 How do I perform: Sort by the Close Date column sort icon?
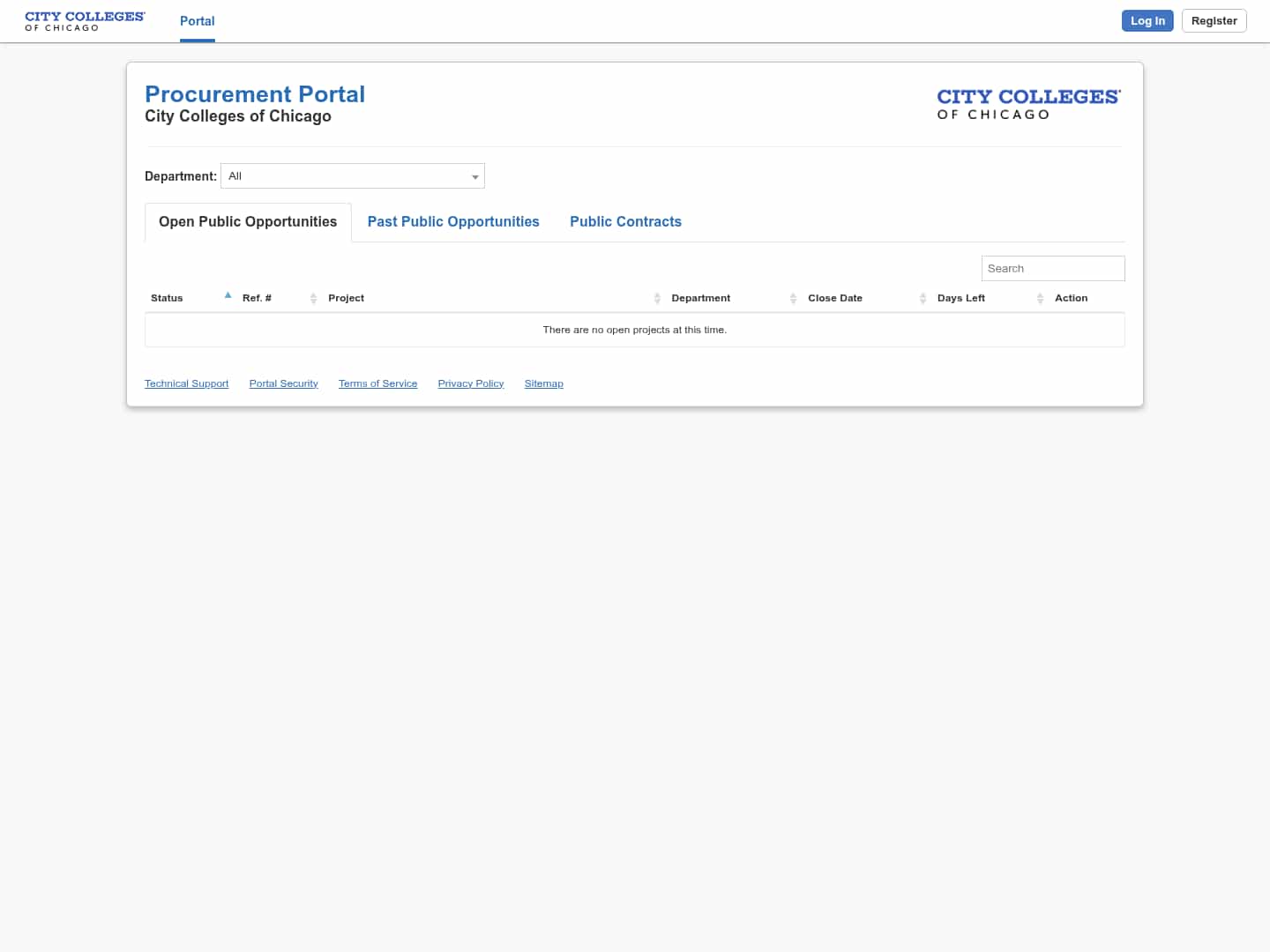923,298
